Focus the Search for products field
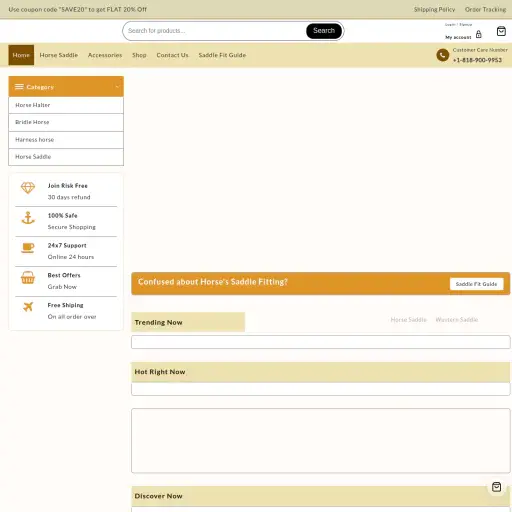 point(215,31)
